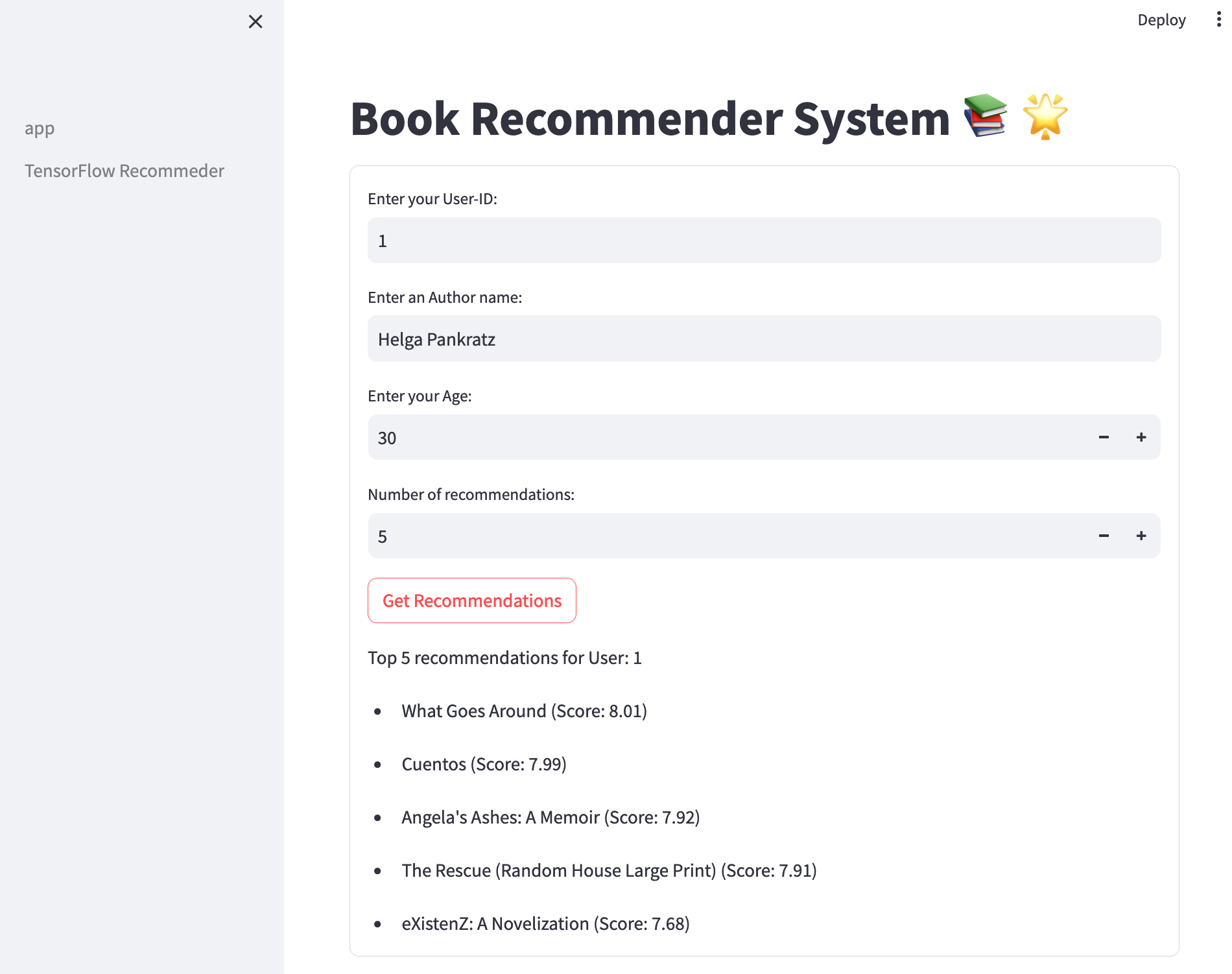The image size is (1232, 974).
Task: Open the three-dot main menu
Action: point(1218,19)
